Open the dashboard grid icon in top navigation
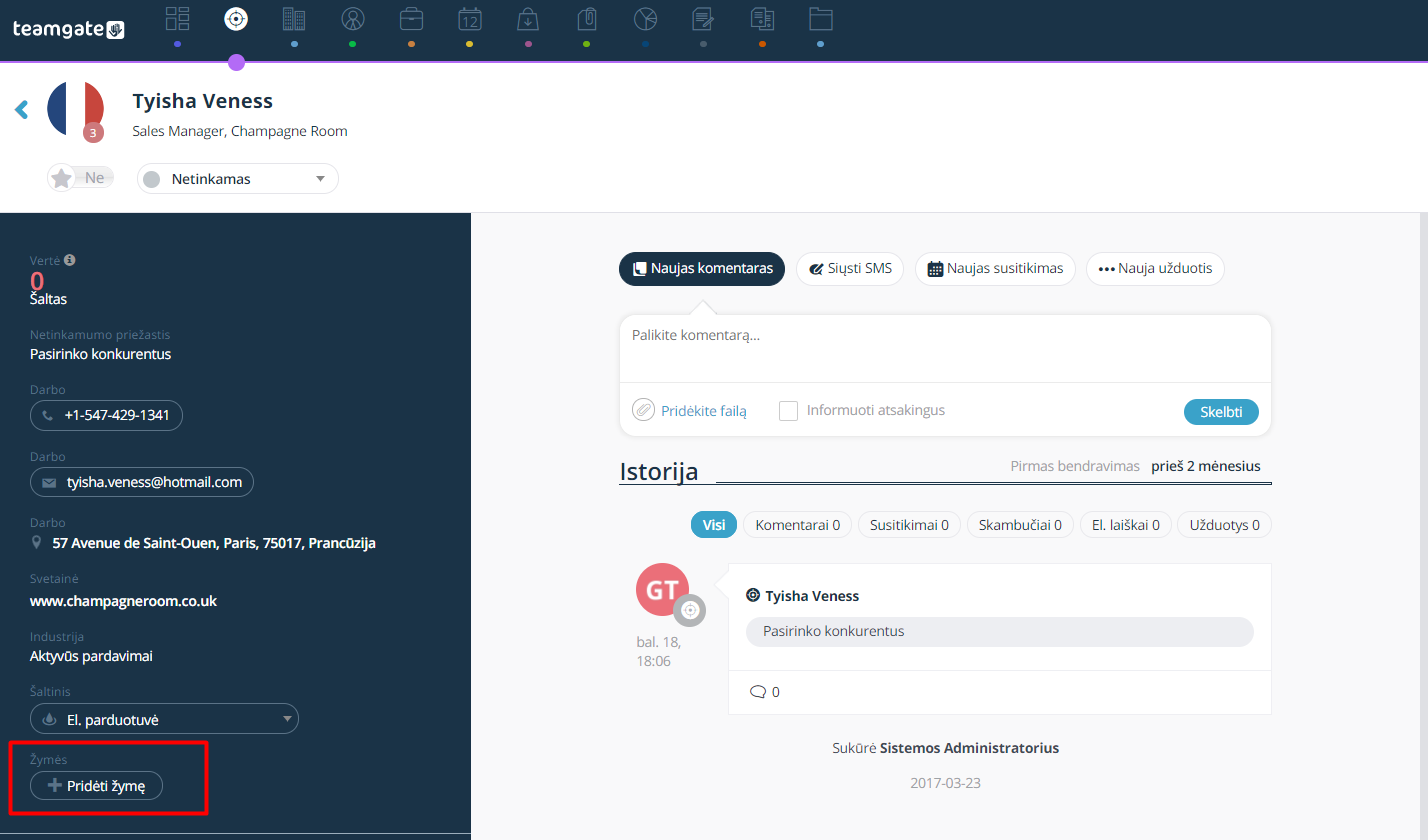This screenshot has height=840, width=1428. click(x=177, y=19)
